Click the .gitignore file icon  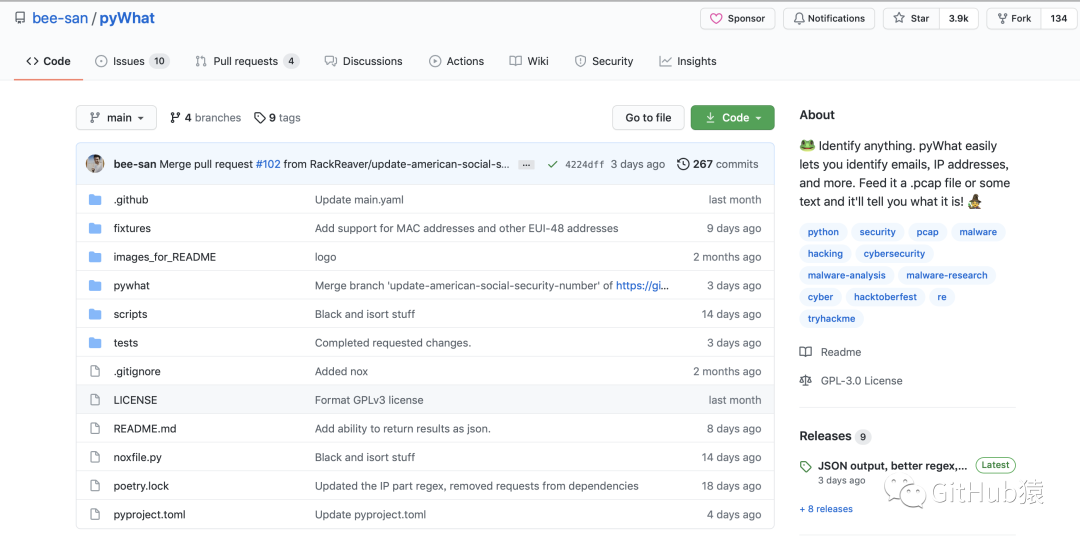(95, 371)
